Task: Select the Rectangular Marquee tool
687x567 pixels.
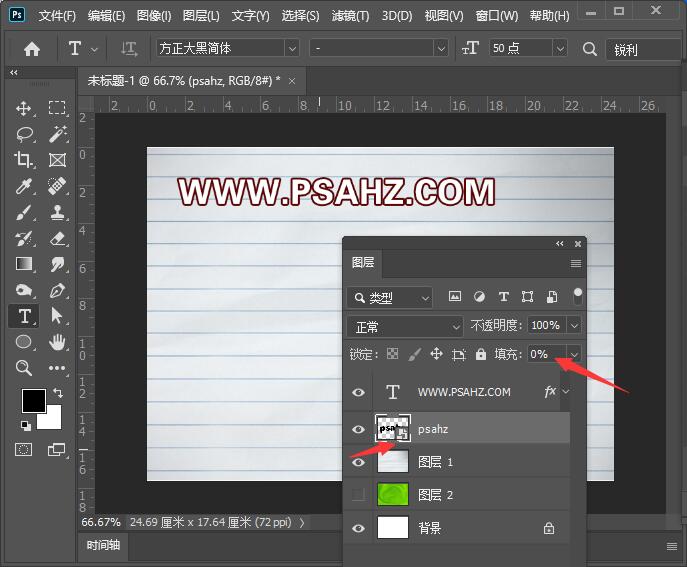Action: click(57, 108)
